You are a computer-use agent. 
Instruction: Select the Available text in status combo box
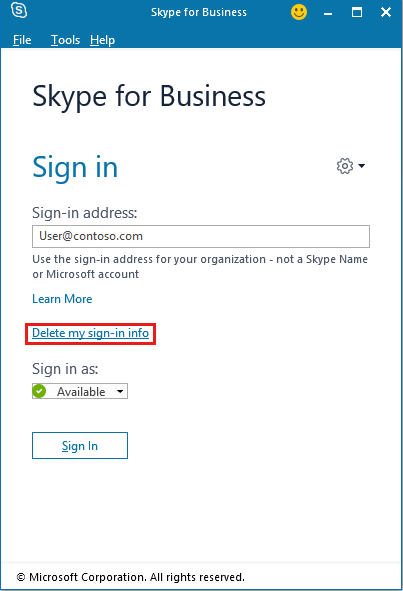click(81, 392)
